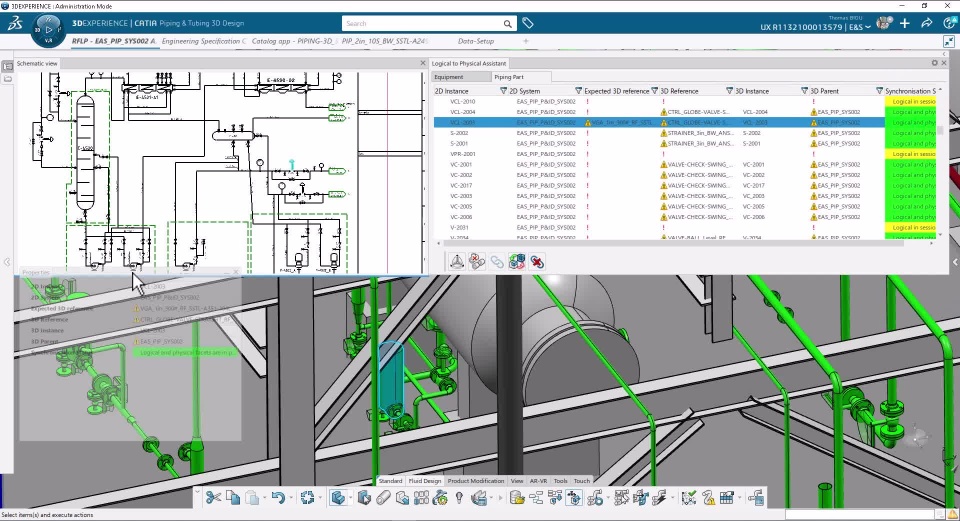
Task: Click the assistant table vertical scrollbar thumb
Action: coord(940,130)
